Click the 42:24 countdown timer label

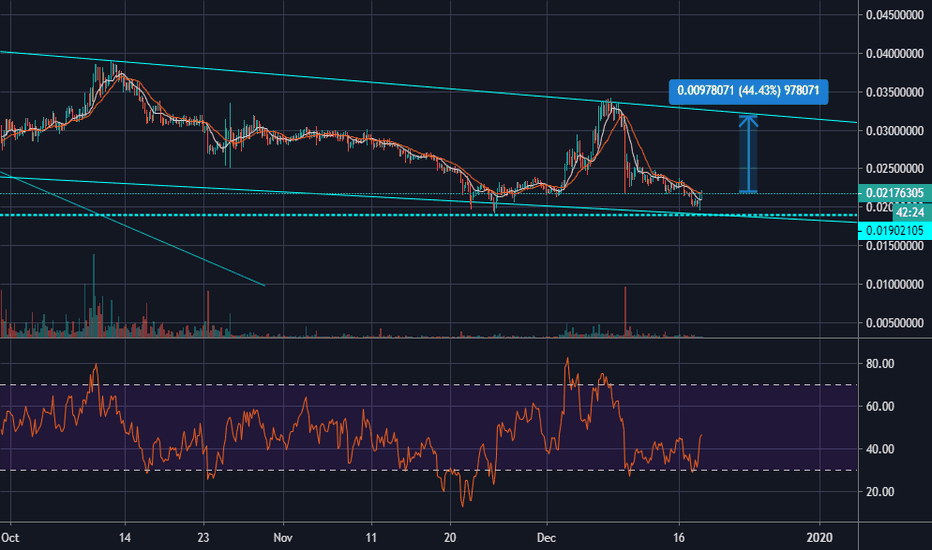[911, 212]
